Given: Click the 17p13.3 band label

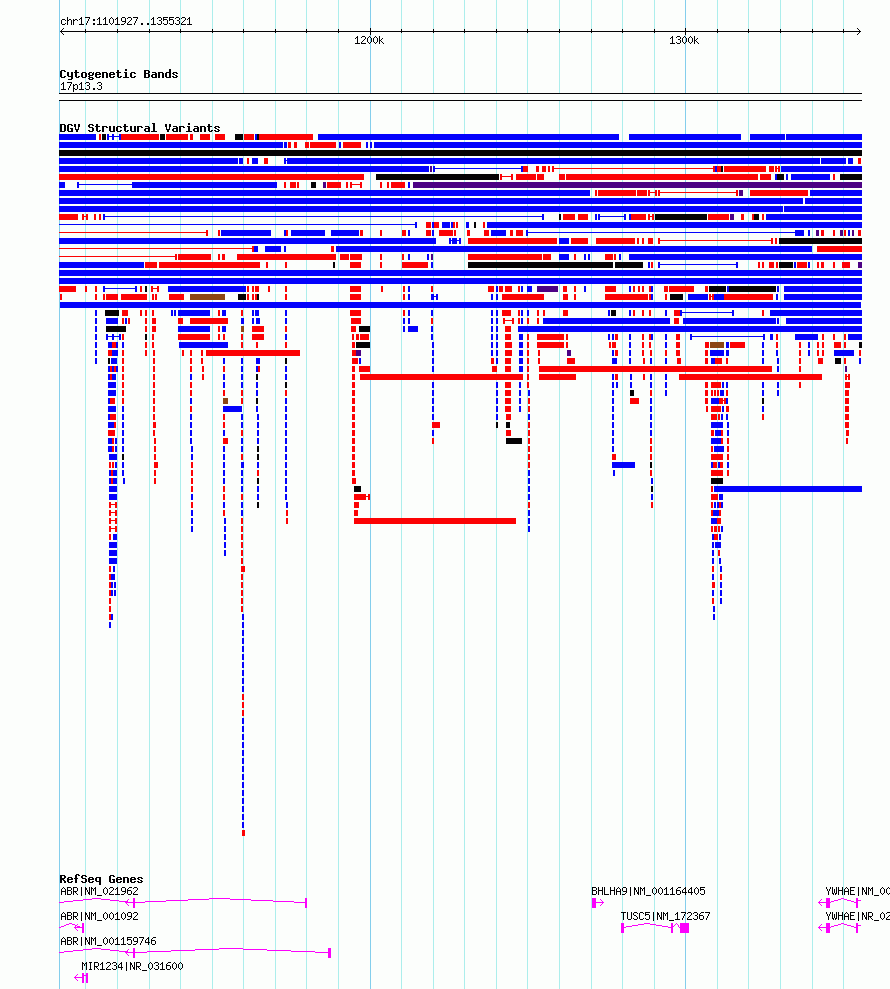Looking at the screenshot, I should (81, 86).
